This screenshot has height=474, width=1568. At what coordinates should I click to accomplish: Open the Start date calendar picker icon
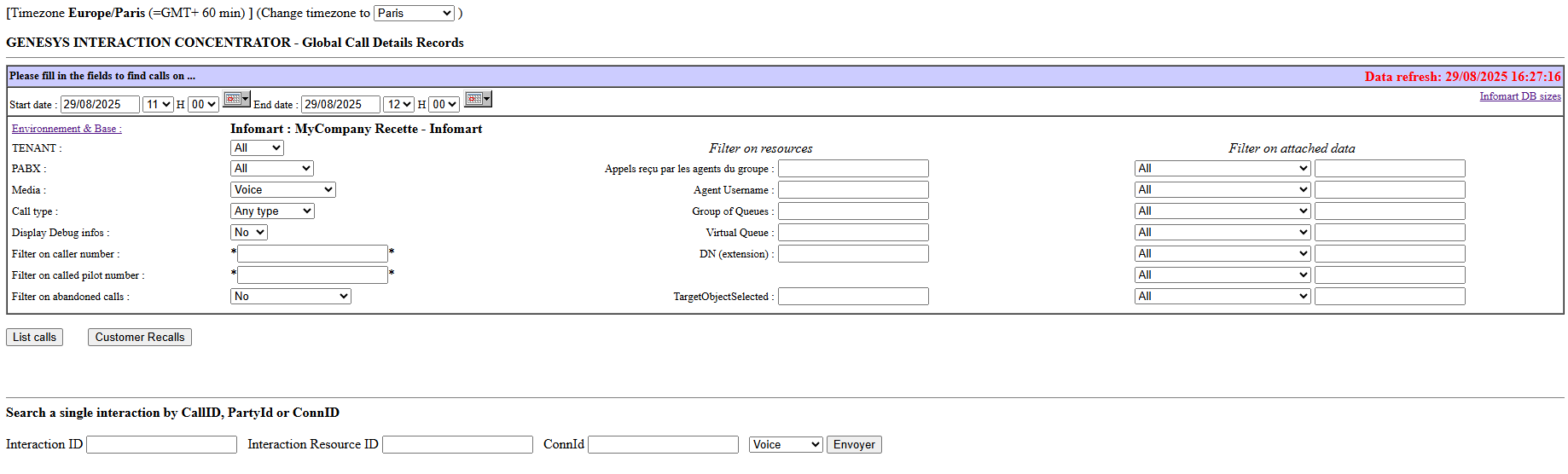point(235,100)
